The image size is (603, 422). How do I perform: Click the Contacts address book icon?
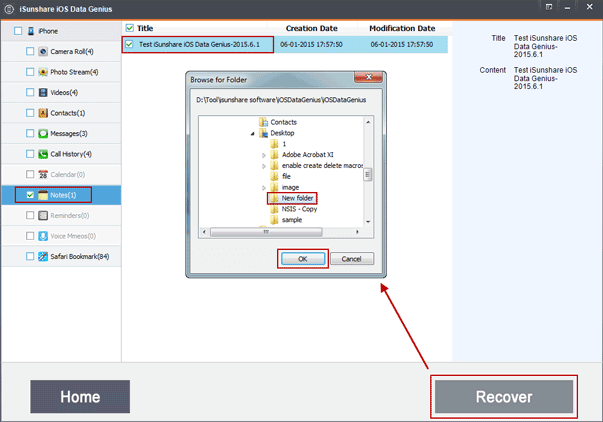43,113
